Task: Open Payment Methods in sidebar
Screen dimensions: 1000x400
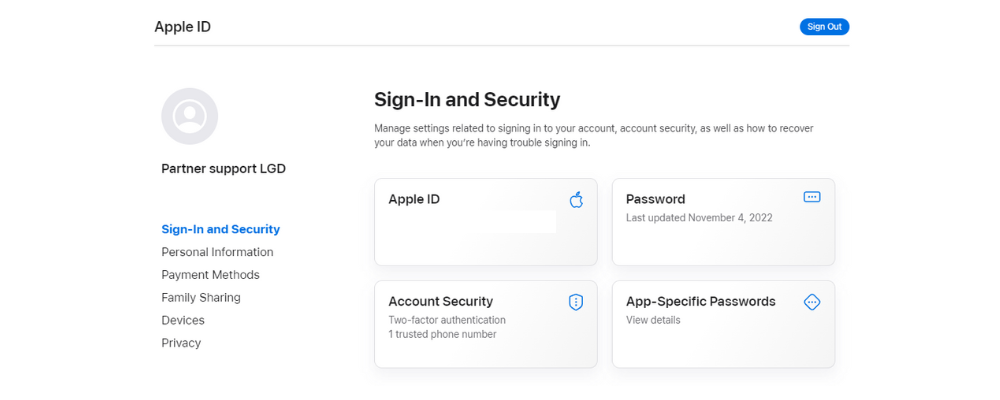Action: click(210, 275)
